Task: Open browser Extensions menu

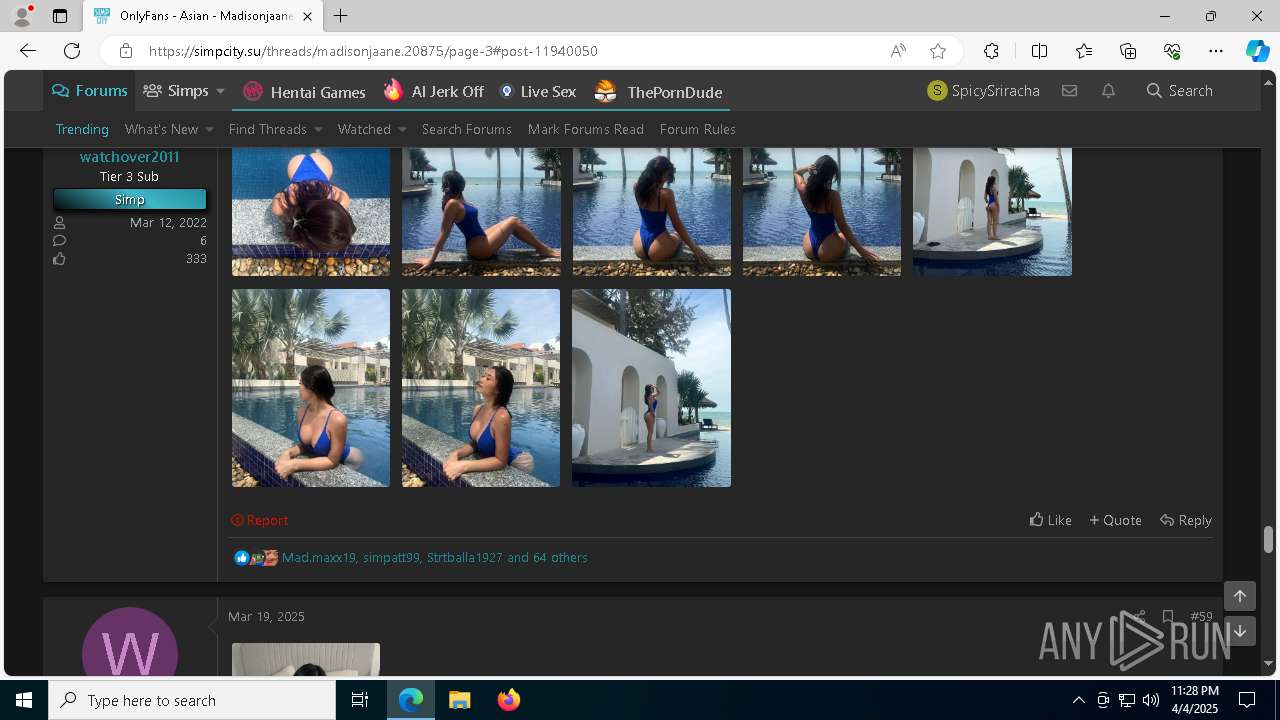Action: click(x=991, y=51)
